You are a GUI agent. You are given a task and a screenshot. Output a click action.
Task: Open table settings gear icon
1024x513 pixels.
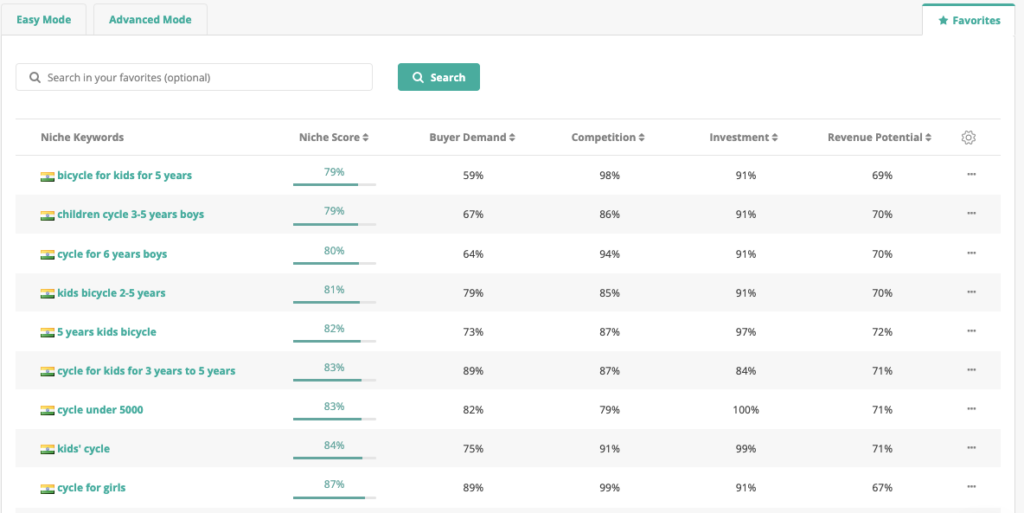coord(968,138)
